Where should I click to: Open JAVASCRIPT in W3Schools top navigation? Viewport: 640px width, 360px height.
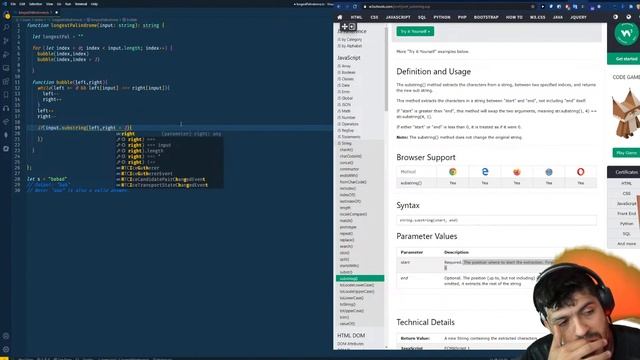[x=398, y=17]
